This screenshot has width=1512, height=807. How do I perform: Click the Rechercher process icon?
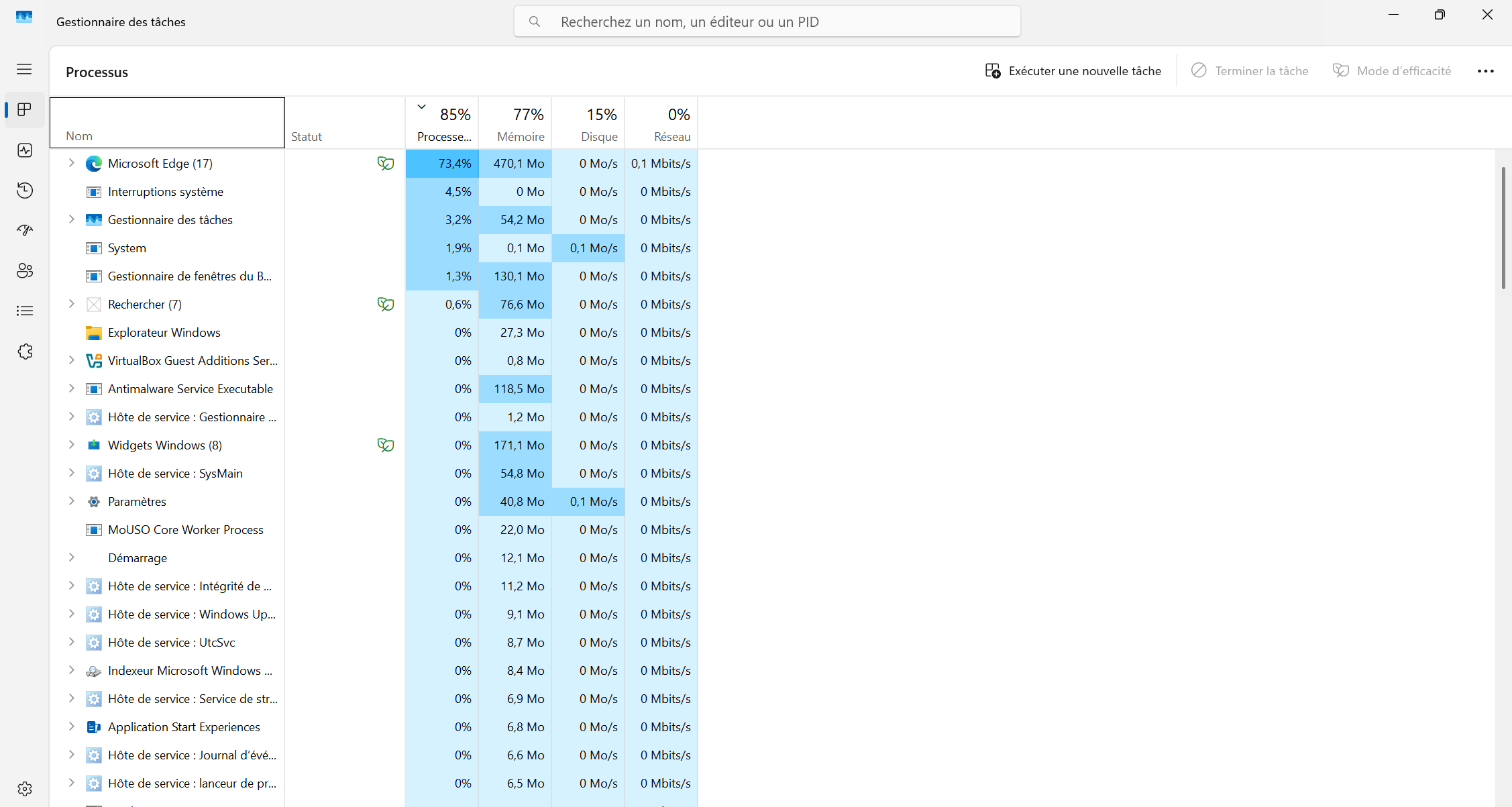pos(94,305)
